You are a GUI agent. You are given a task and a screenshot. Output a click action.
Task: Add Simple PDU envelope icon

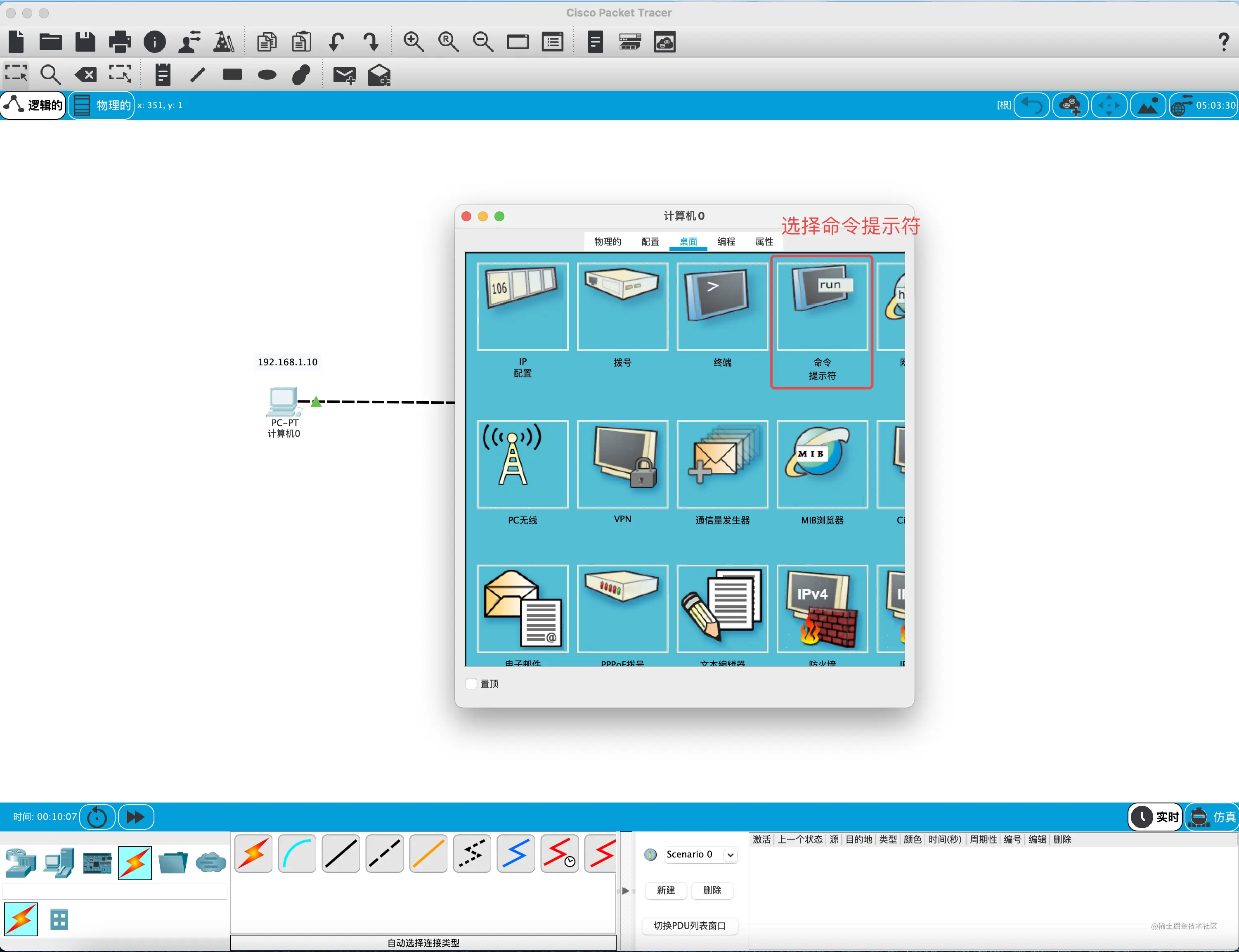pyautogui.click(x=344, y=75)
